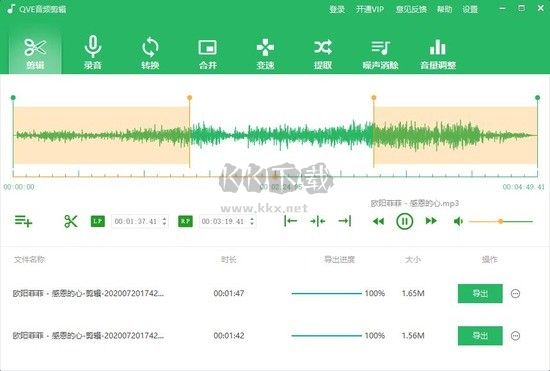
Task: Click the fast forward button
Action: coord(431,221)
